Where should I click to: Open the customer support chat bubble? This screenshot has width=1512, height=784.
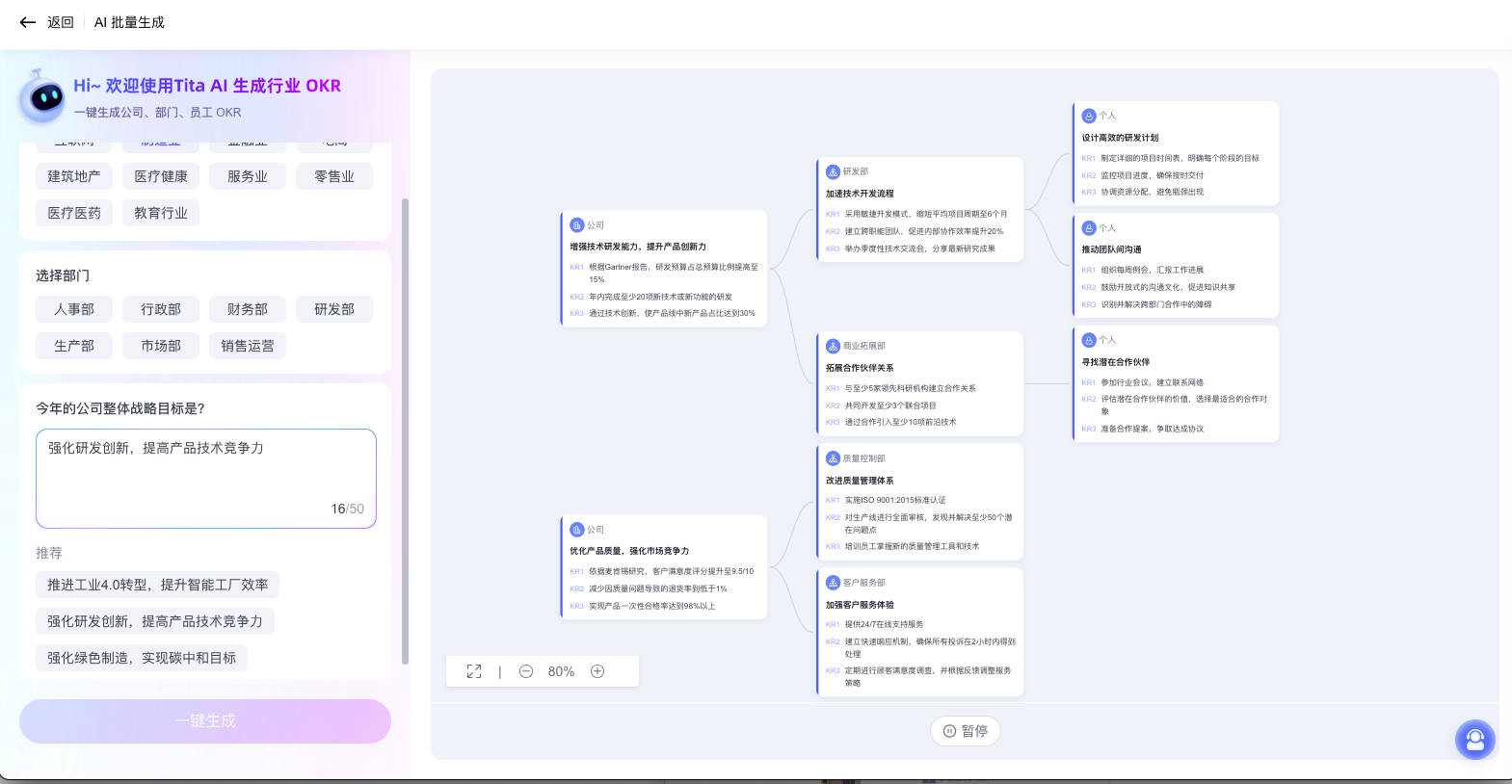[x=1474, y=739]
